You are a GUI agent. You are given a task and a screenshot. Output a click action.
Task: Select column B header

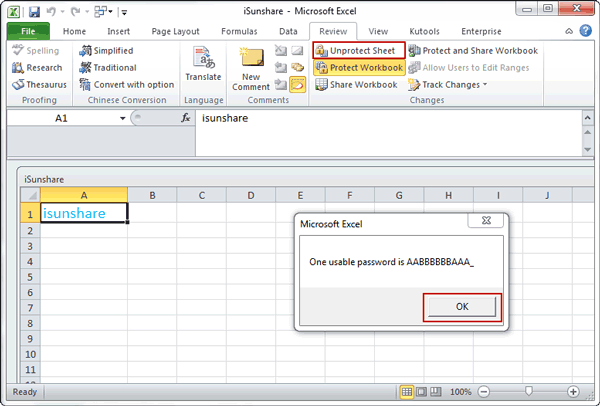(x=152, y=196)
